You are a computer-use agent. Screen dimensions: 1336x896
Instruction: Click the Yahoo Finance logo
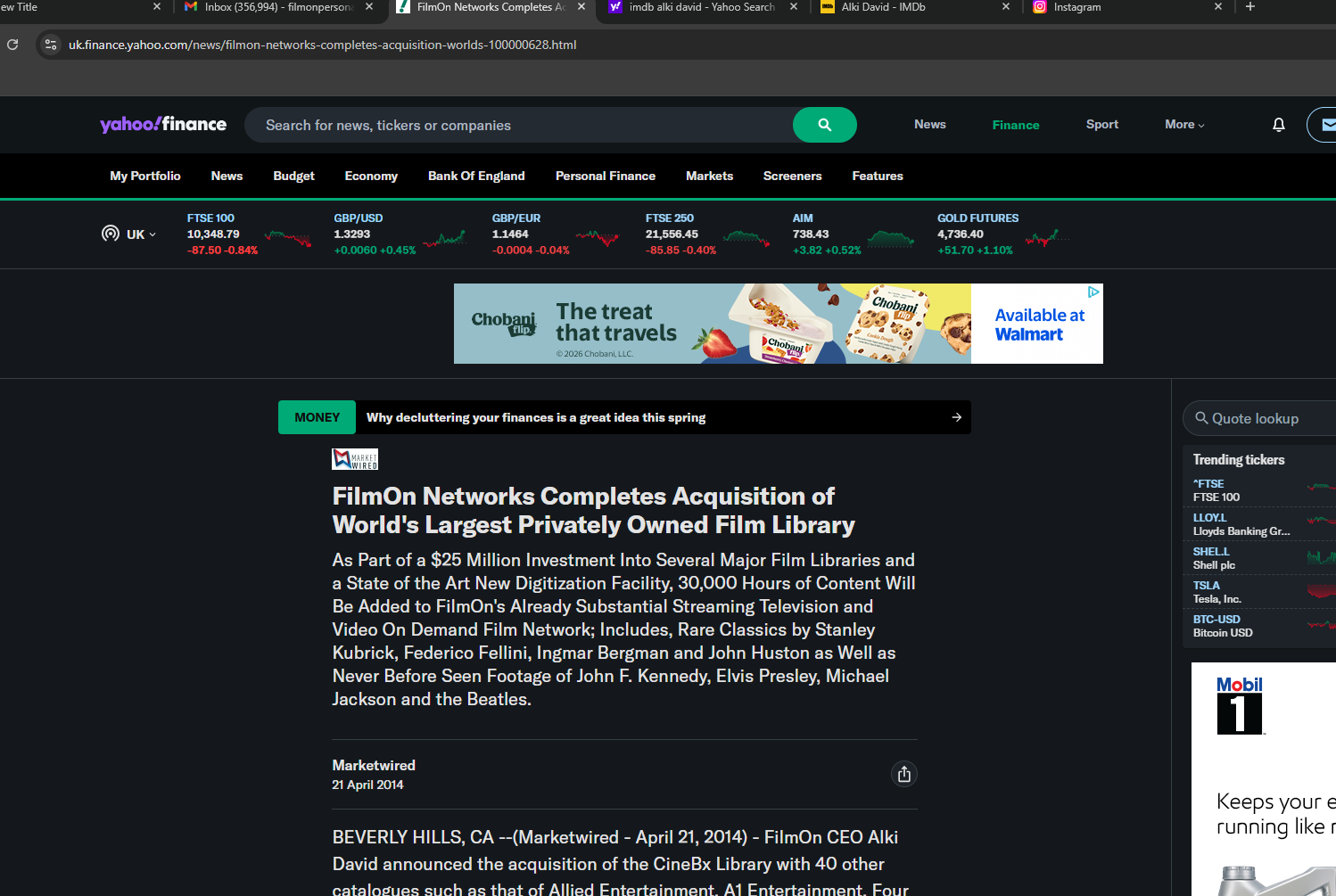pyautogui.click(x=163, y=125)
